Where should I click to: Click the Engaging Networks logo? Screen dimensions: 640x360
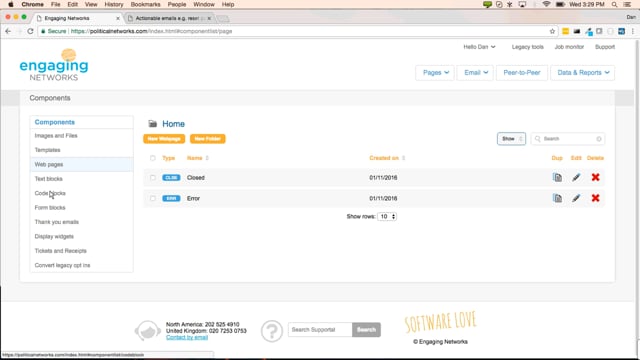click(x=54, y=65)
